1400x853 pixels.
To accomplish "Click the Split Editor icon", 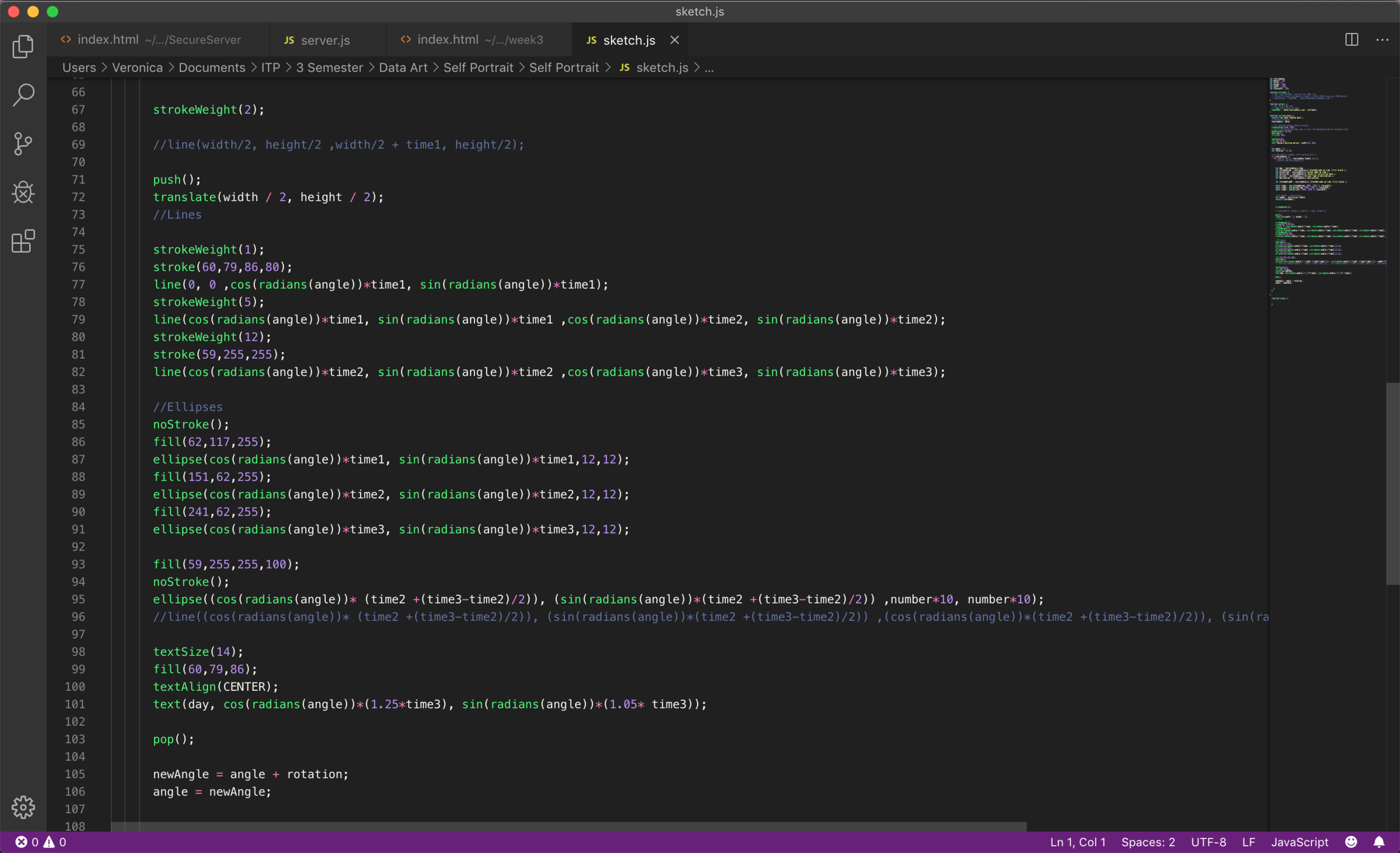I will tap(1352, 40).
